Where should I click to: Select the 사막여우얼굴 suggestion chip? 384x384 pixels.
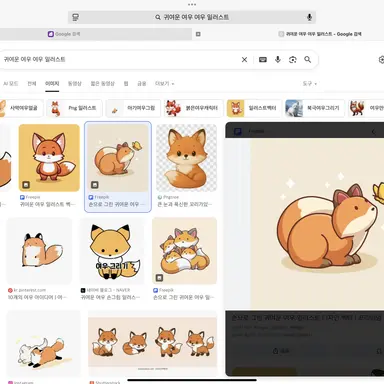(22, 108)
